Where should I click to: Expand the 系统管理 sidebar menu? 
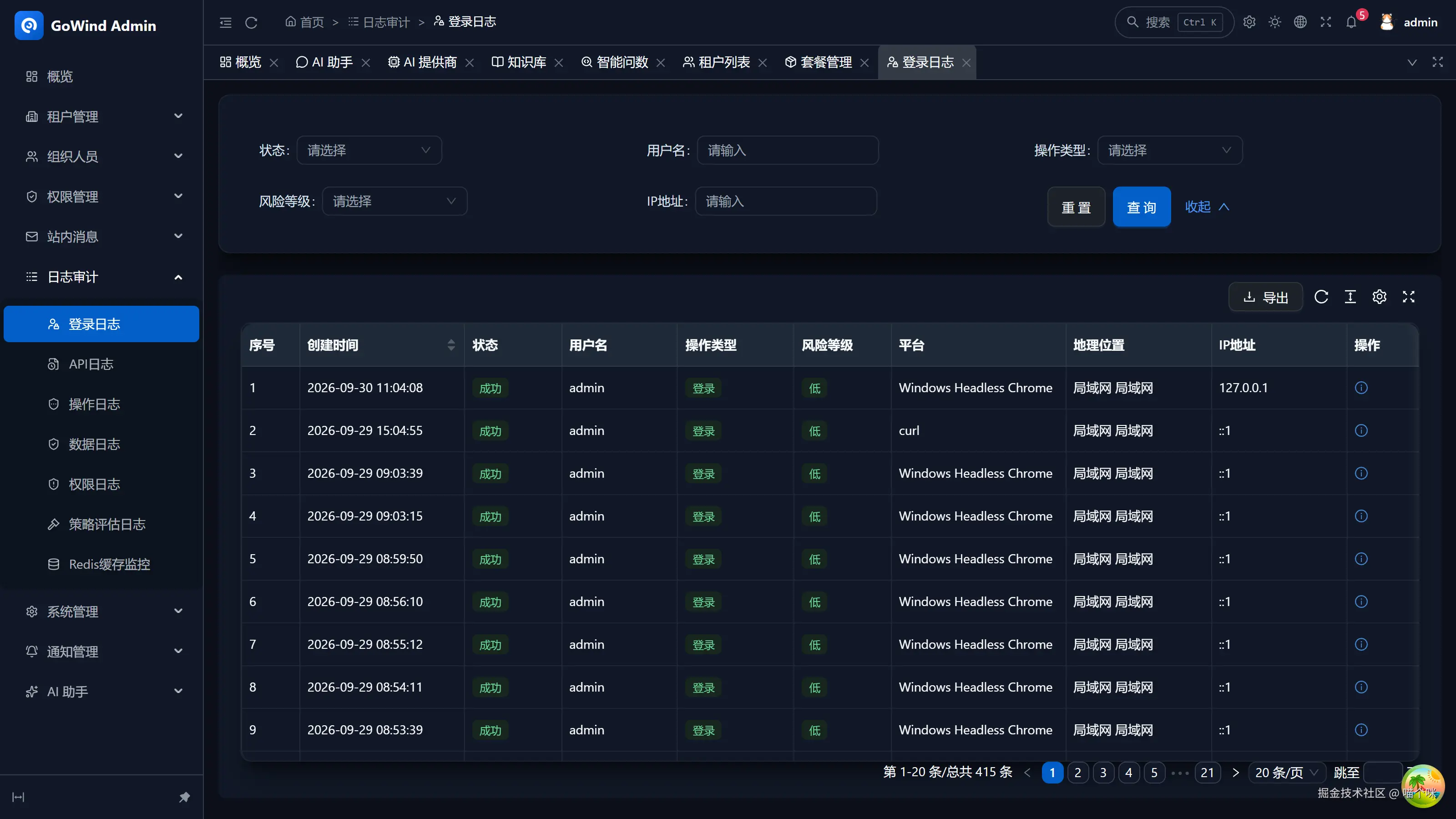tap(102, 612)
